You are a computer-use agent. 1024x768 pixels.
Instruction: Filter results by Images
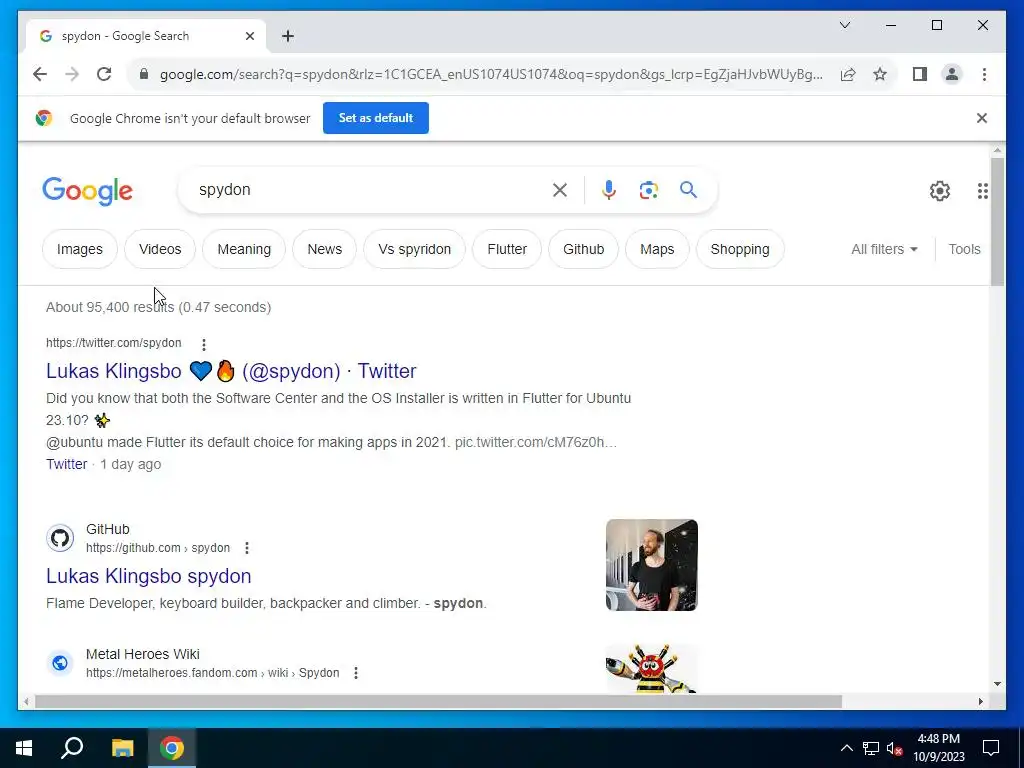pyautogui.click(x=80, y=249)
